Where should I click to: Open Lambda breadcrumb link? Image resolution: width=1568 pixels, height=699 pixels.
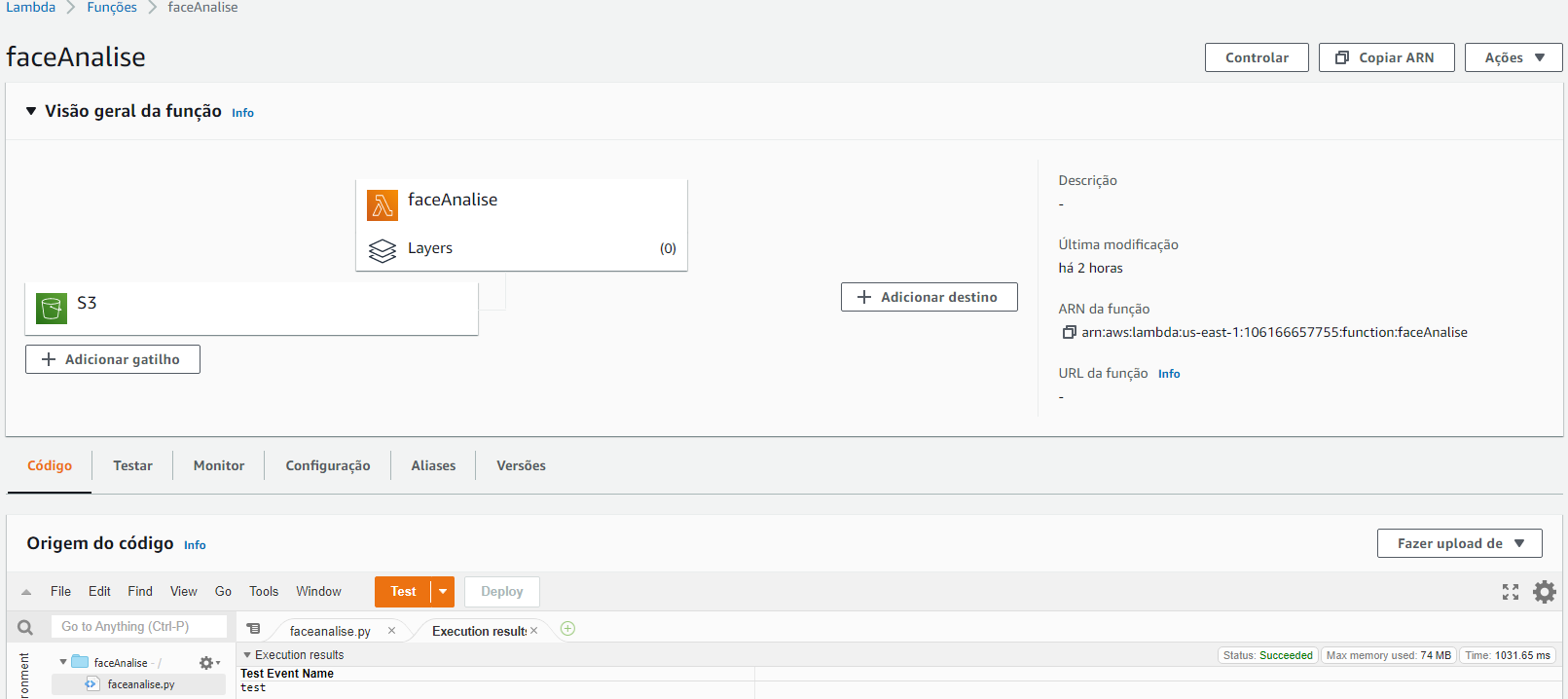[31, 7]
